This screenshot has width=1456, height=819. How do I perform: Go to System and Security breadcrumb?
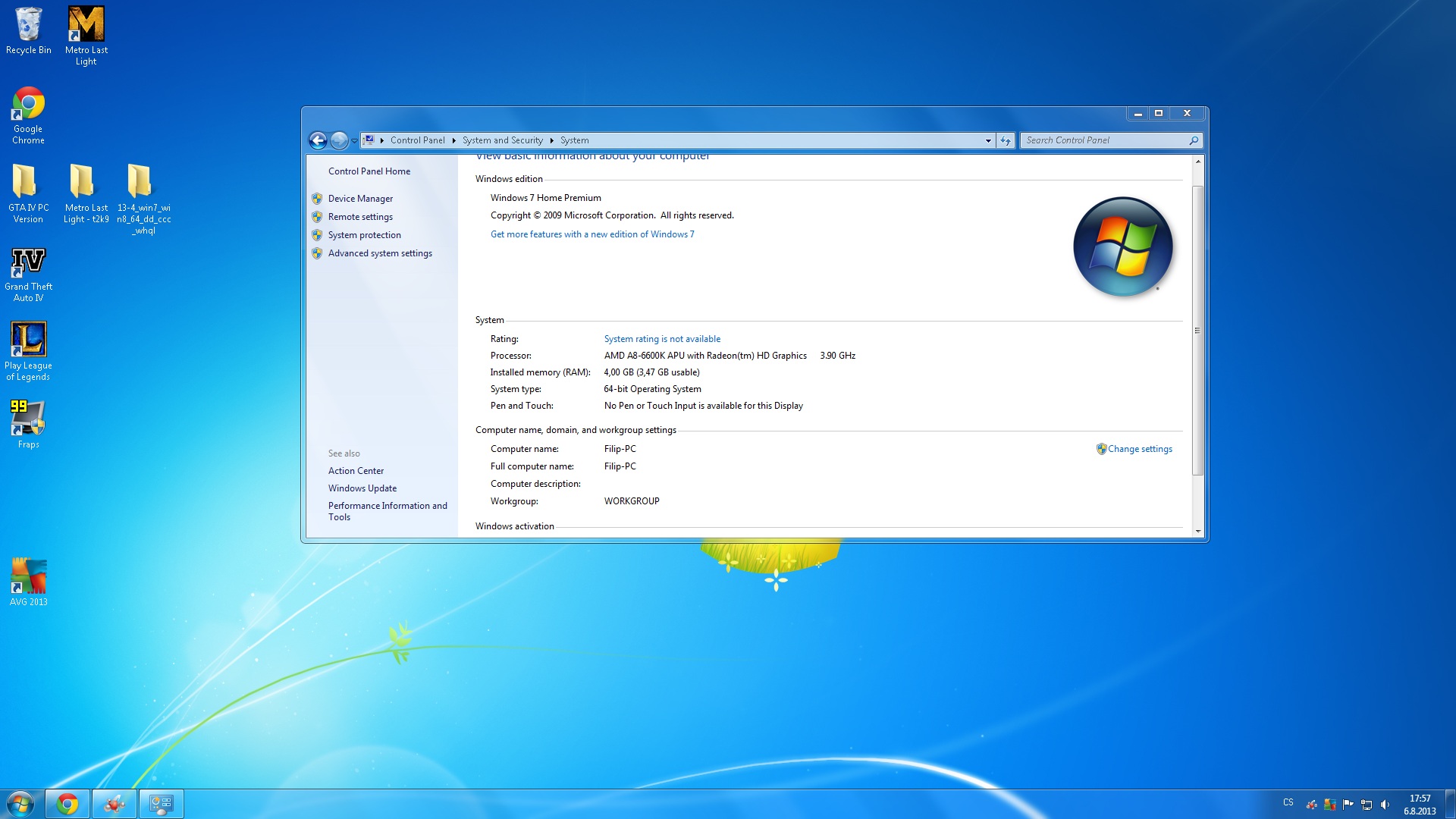pos(503,140)
